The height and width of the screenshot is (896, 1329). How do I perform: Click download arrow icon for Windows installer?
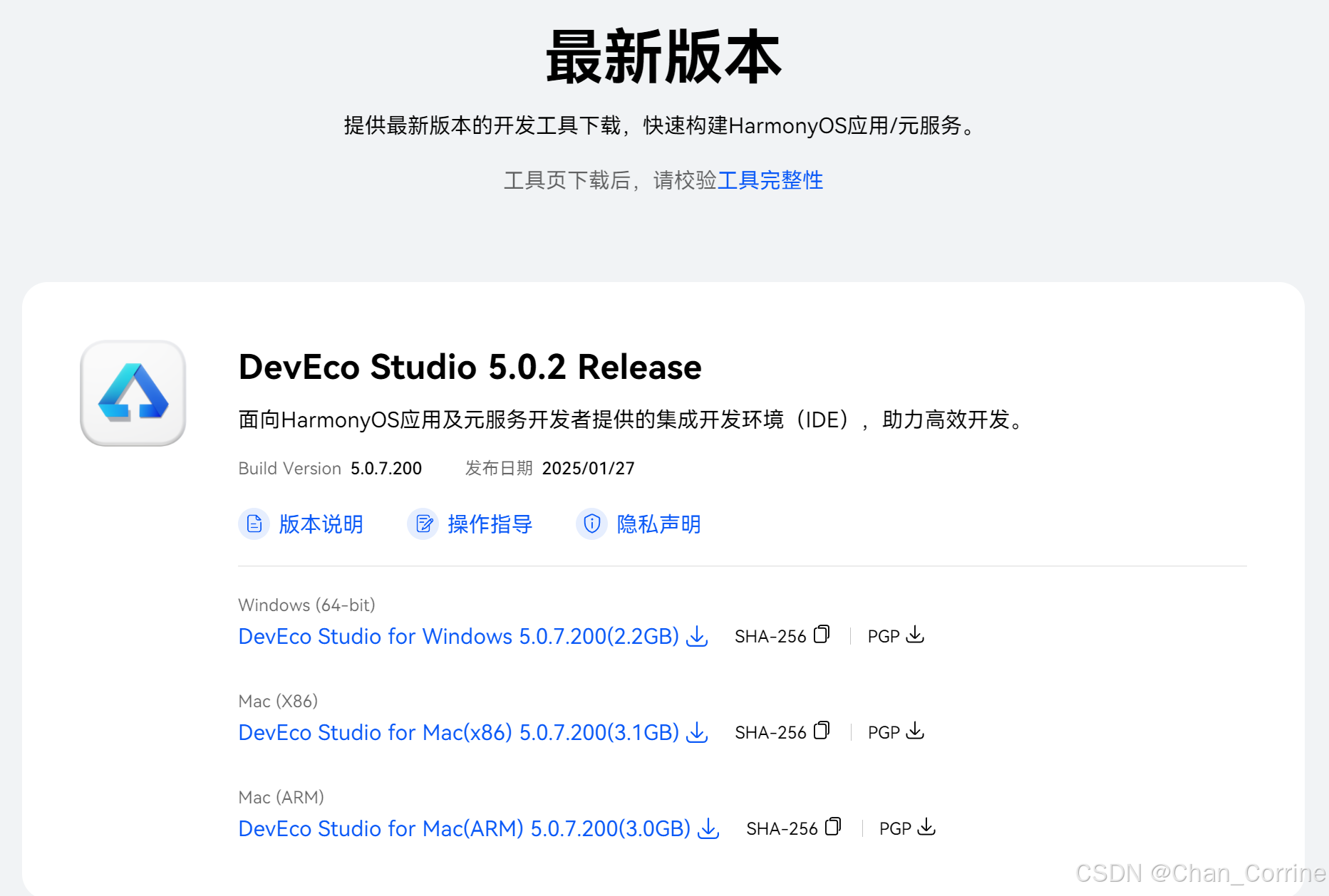coord(697,636)
